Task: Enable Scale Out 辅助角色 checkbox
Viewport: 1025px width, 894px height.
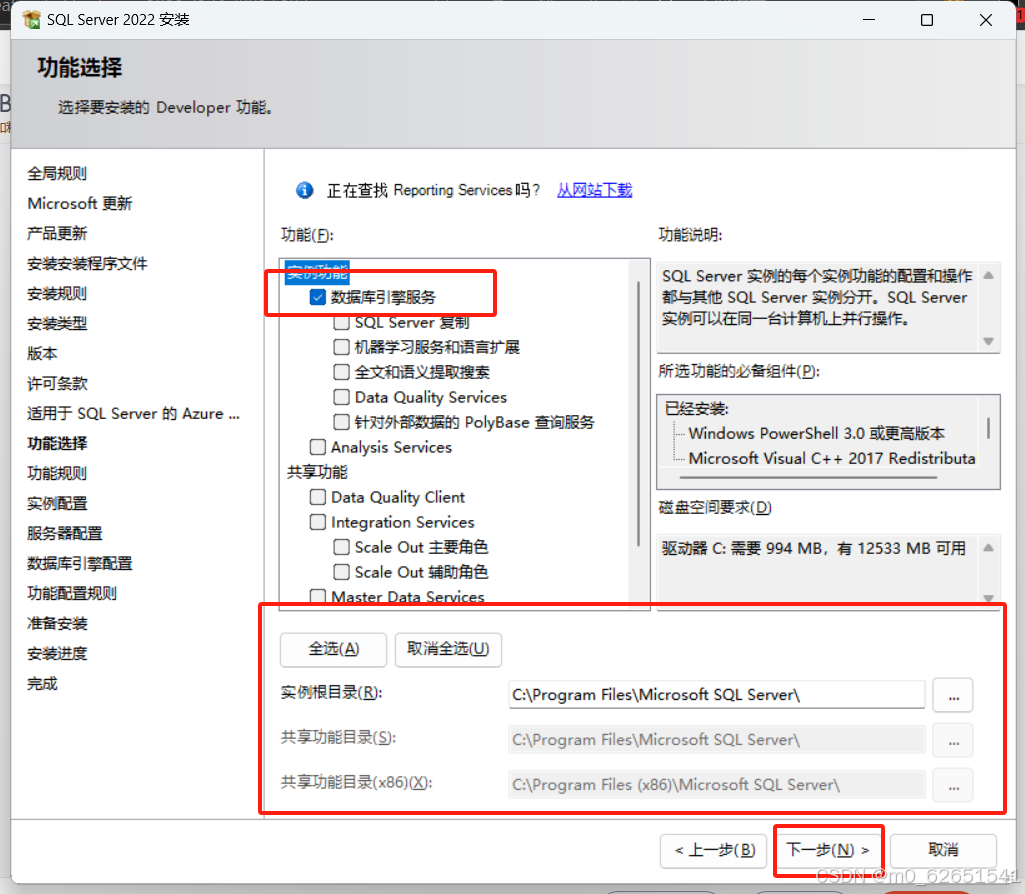Action: pyautogui.click(x=341, y=572)
